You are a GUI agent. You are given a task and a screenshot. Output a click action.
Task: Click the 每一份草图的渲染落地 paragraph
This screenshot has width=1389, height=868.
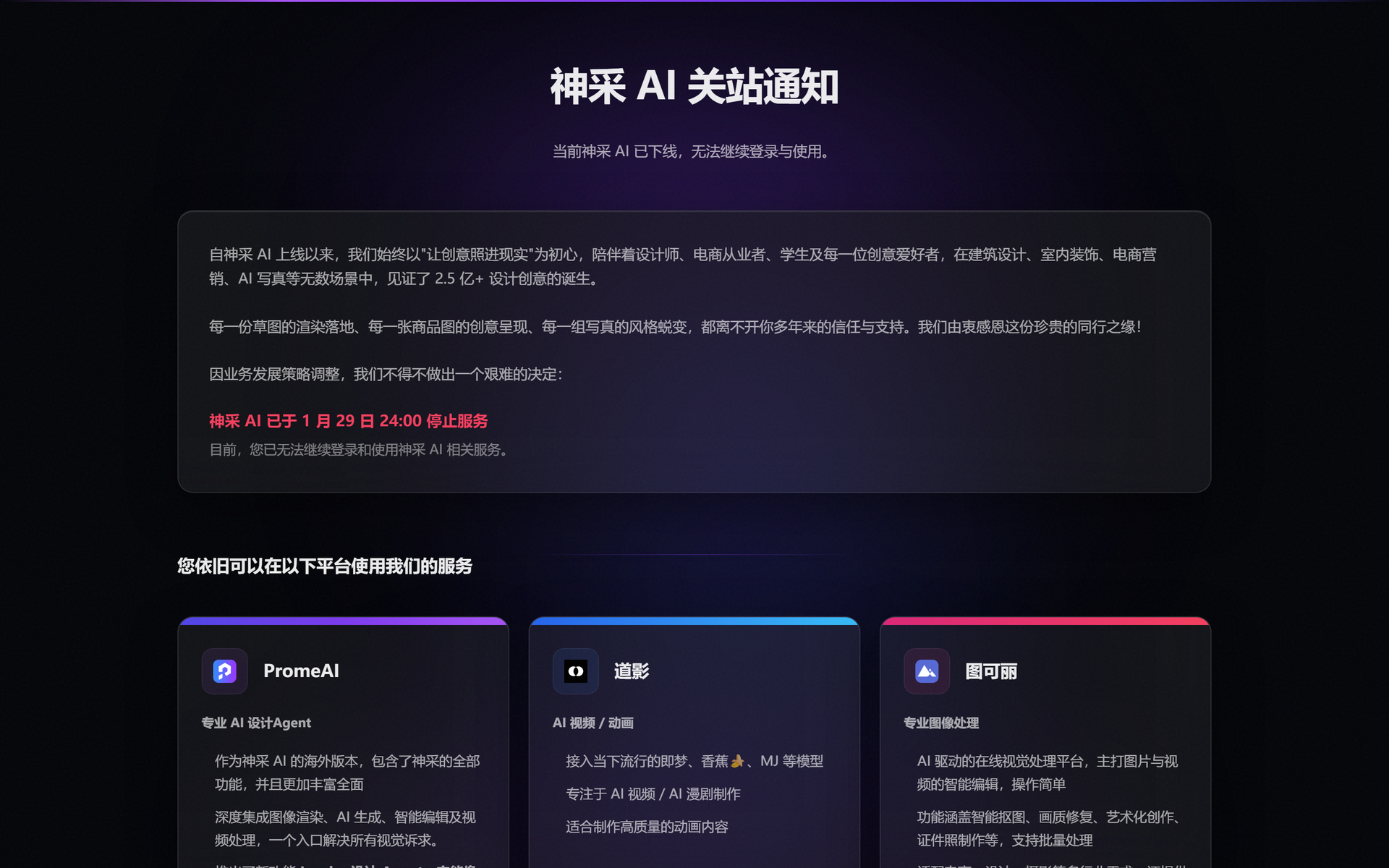(676, 327)
